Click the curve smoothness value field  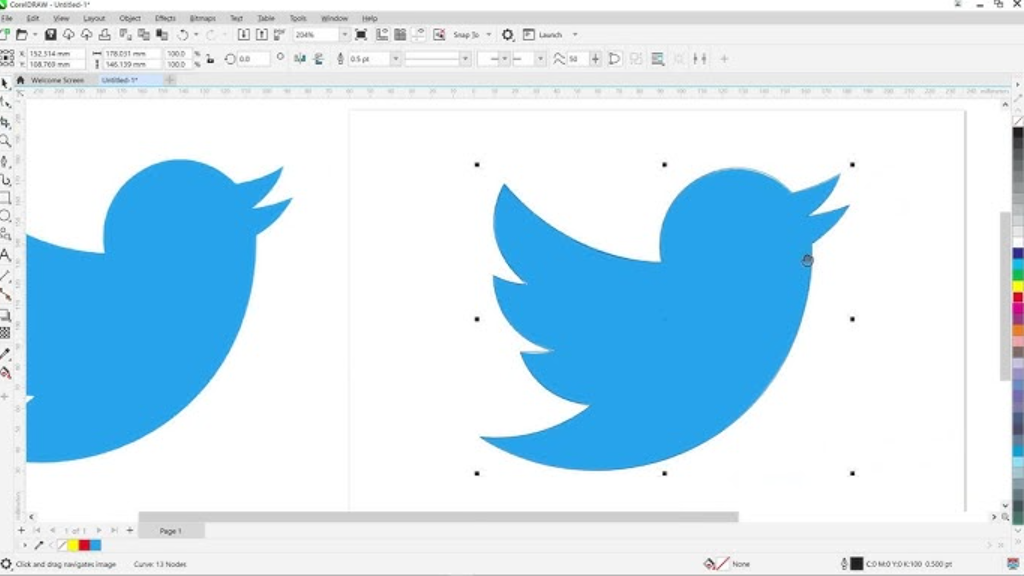[577, 59]
